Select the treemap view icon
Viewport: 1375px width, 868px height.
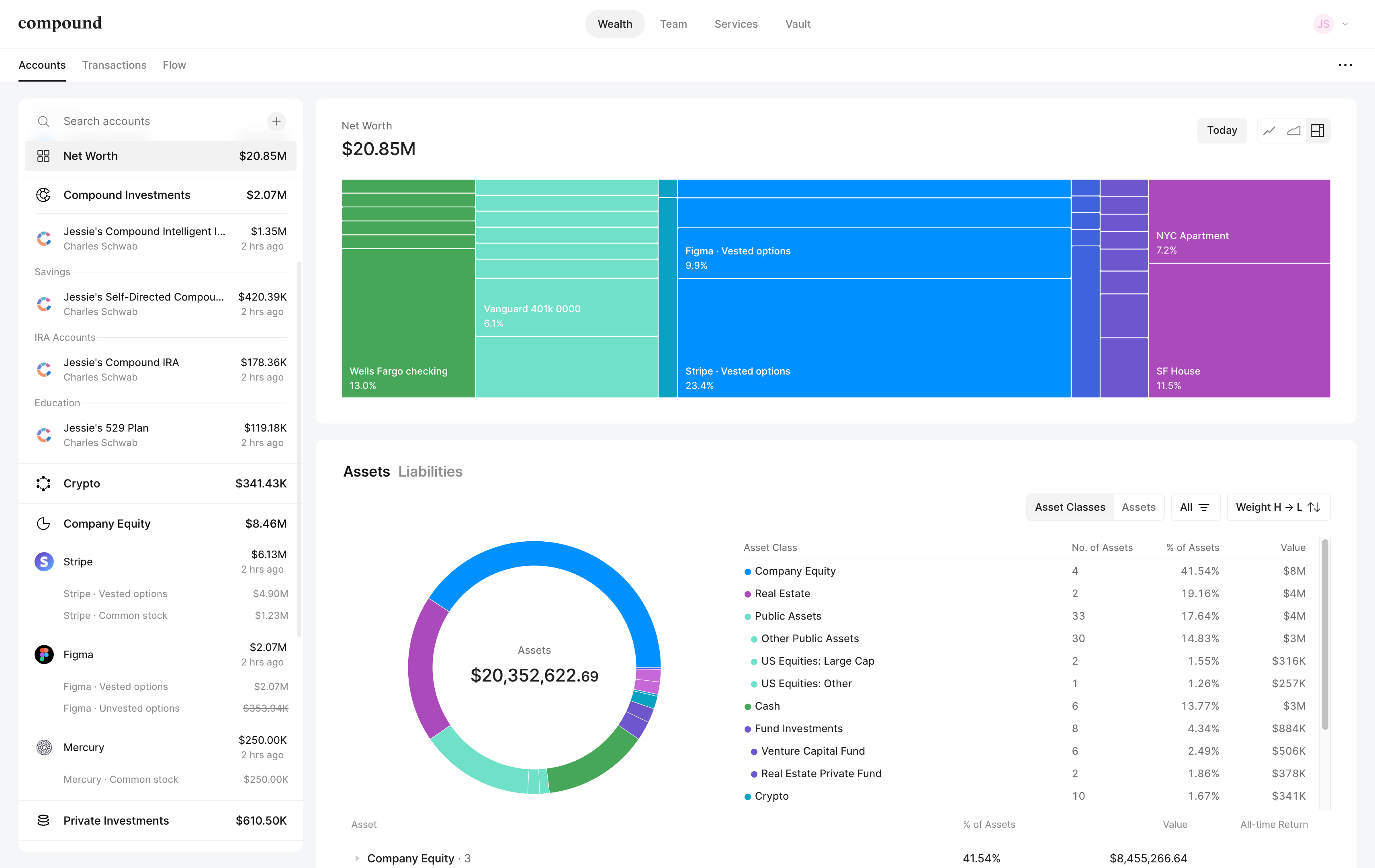1318,131
